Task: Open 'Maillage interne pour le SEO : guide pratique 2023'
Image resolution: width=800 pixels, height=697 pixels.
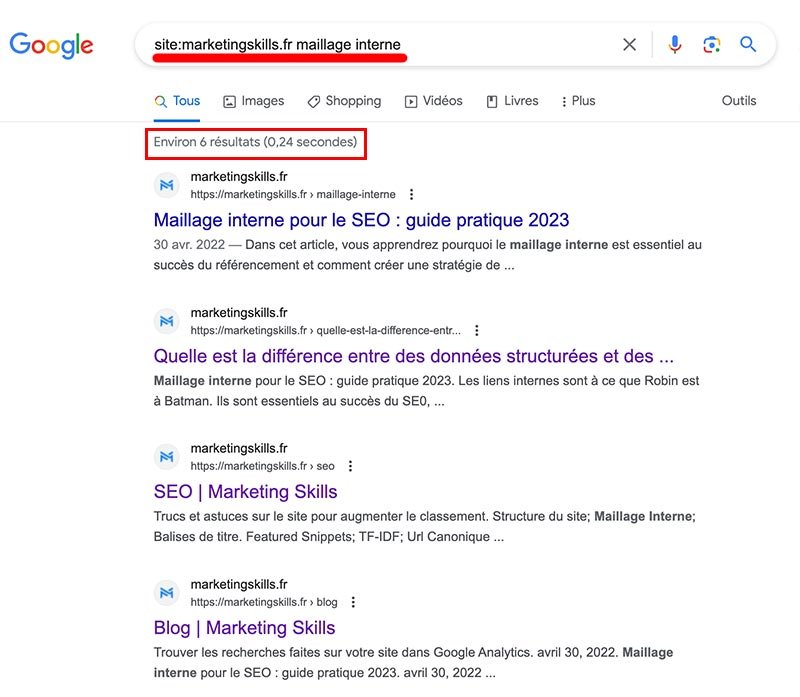Action: (361, 220)
